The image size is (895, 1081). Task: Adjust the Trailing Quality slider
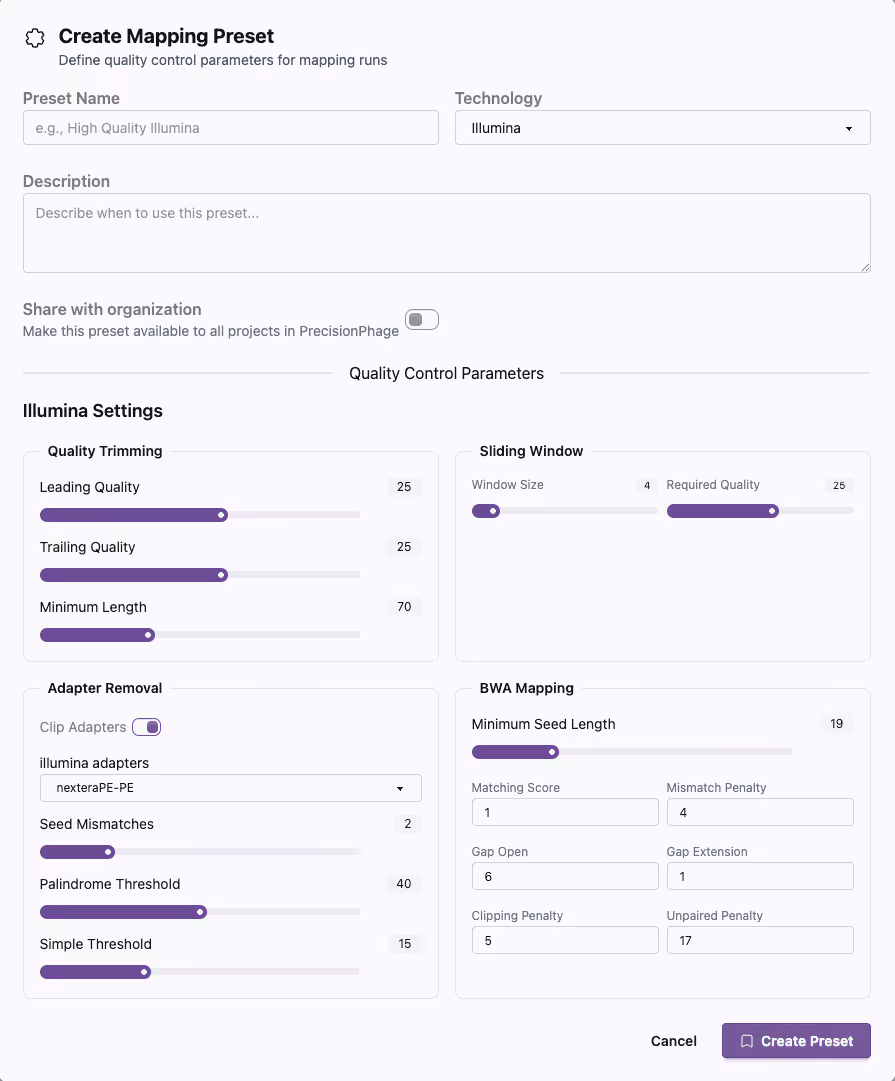pos(222,575)
